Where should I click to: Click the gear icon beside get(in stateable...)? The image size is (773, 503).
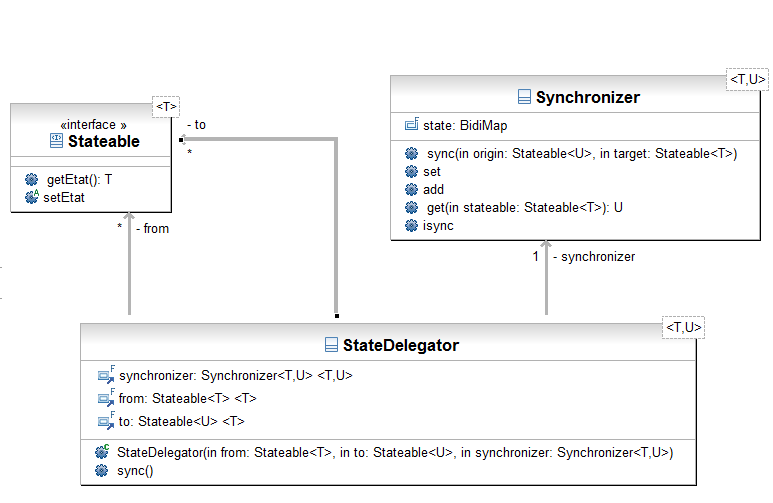[x=411, y=207]
